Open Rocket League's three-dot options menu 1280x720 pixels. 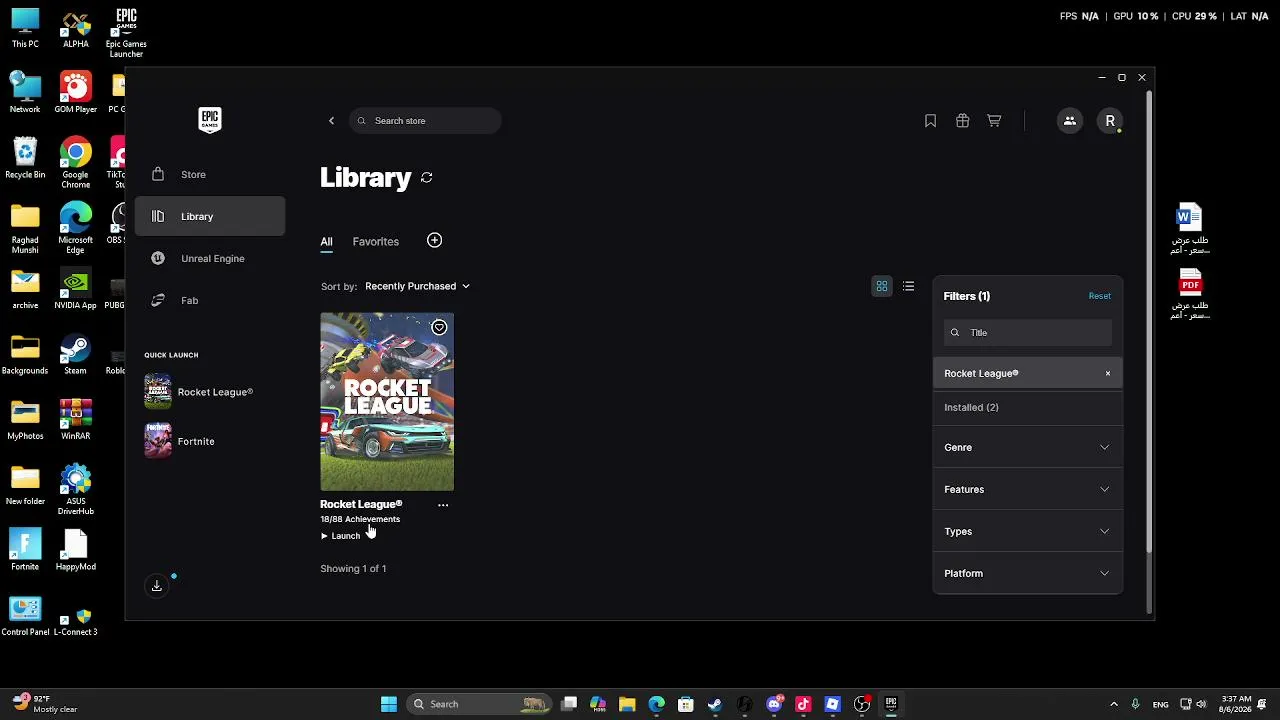(443, 505)
